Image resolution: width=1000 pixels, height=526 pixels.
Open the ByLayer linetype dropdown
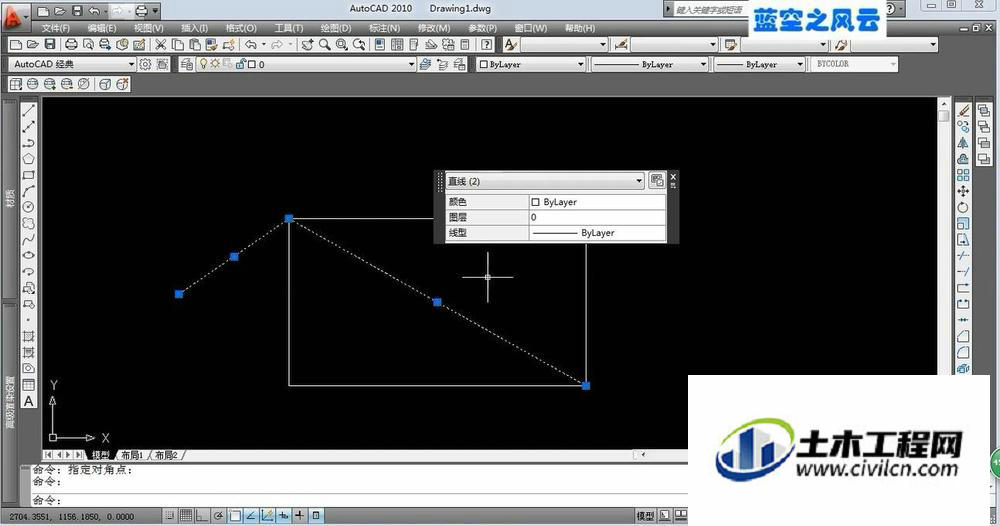pyautogui.click(x=650, y=64)
